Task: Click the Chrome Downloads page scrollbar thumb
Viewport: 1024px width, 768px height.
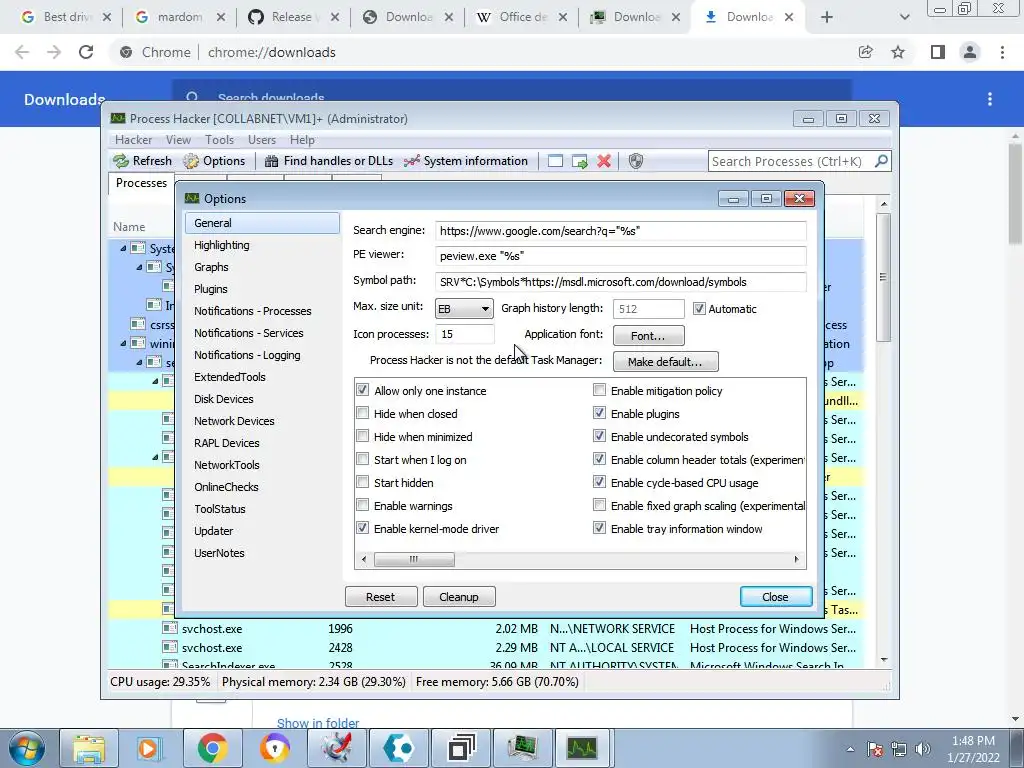Action: pos(1016,193)
